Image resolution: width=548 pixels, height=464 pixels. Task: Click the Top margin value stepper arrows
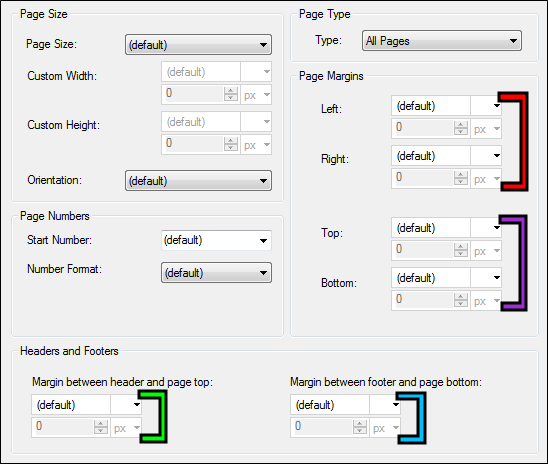tap(461, 250)
